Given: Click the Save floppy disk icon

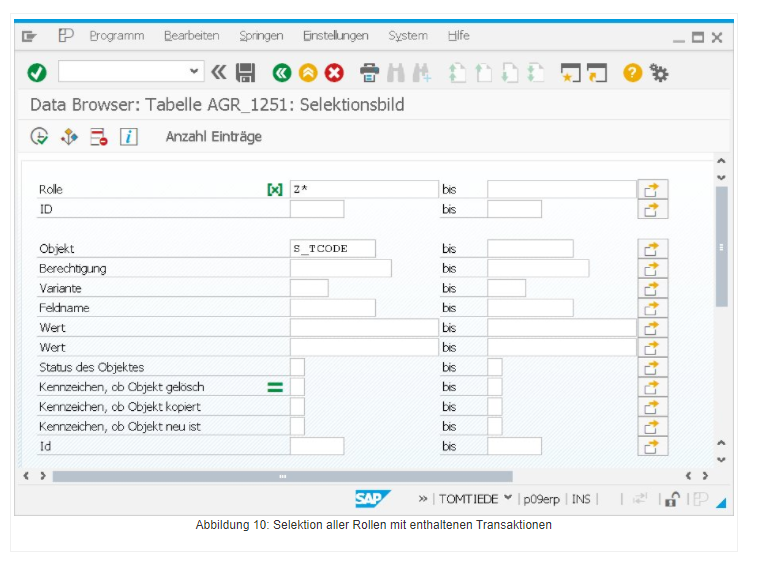Looking at the screenshot, I should tap(246, 72).
